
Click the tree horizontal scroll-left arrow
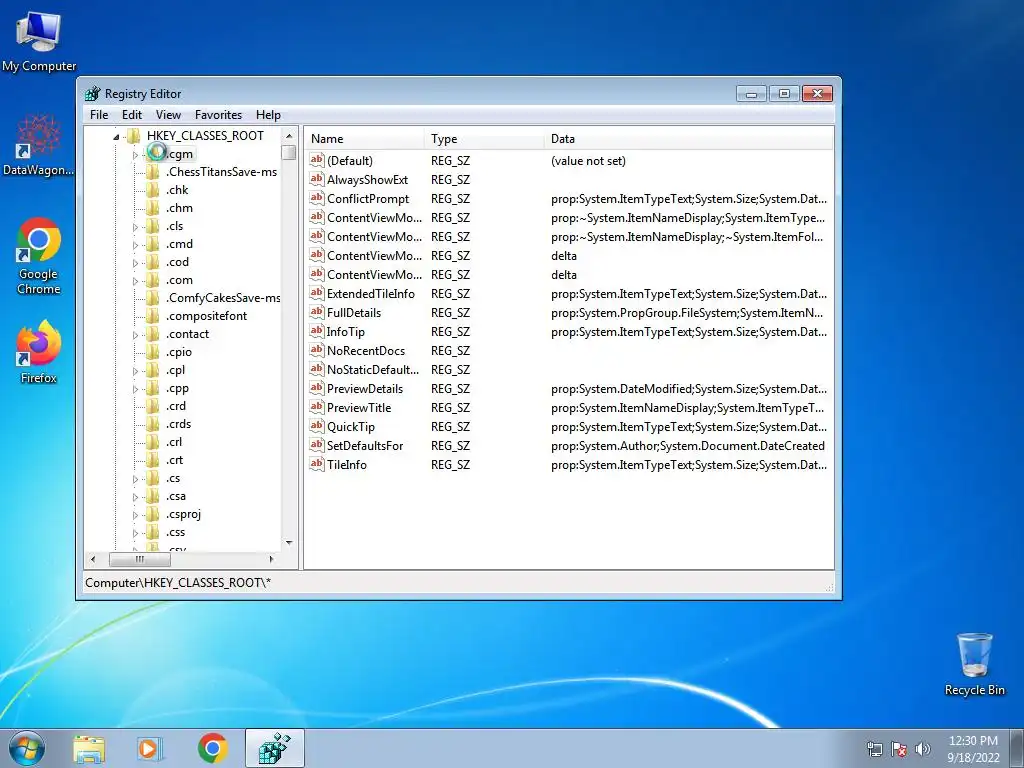[x=93, y=559]
